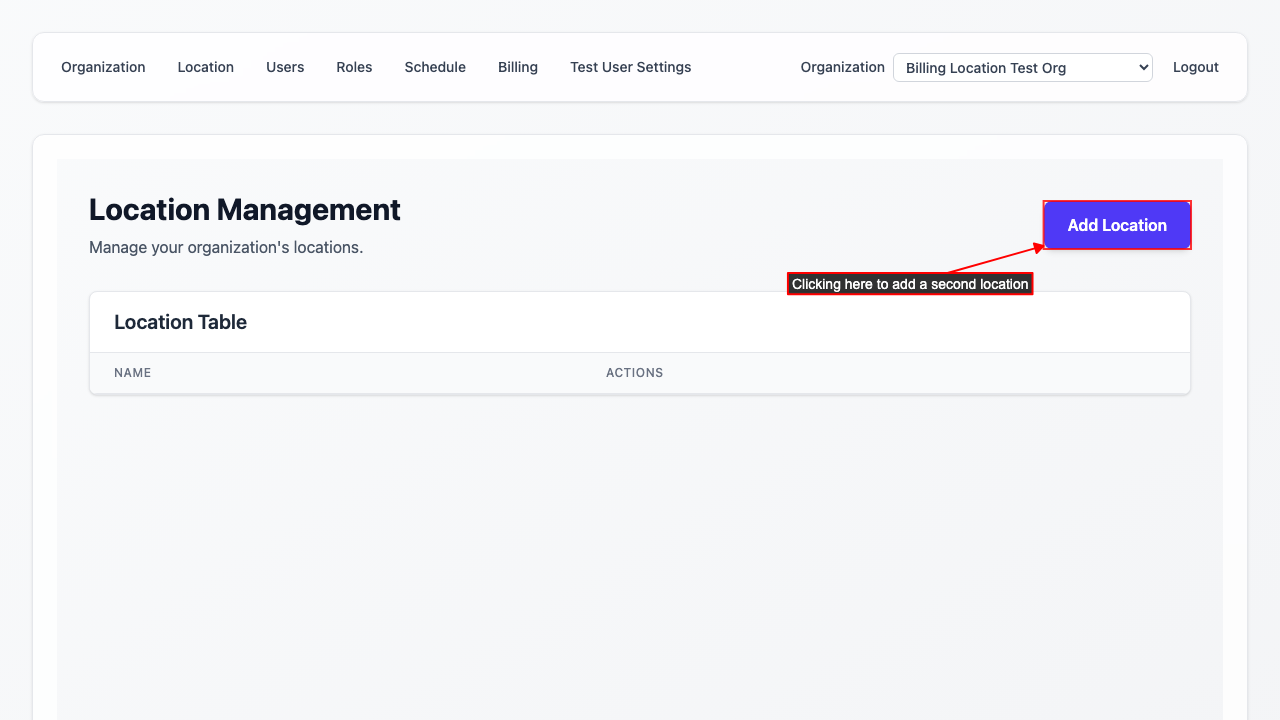Viewport: 1280px width, 720px height.
Task: Click the NAME column header
Action: coord(132,373)
